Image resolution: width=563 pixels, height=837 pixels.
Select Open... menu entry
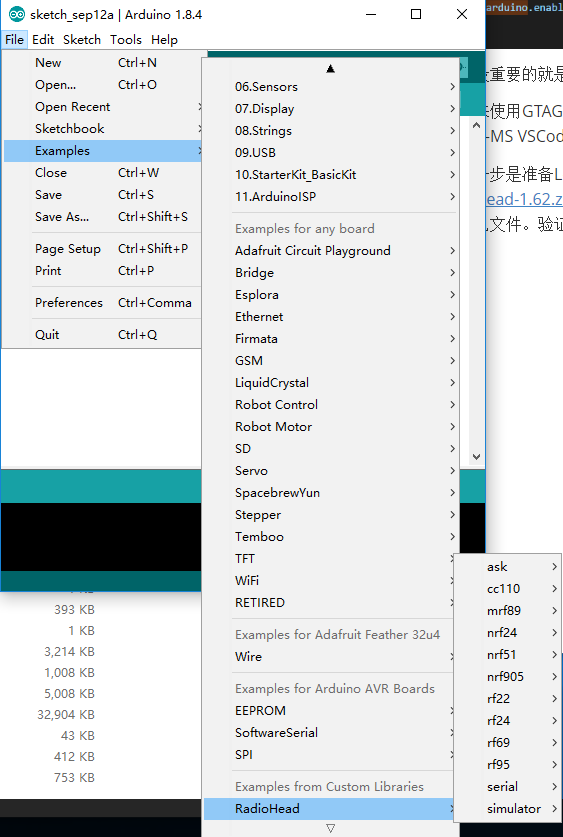pos(102,84)
